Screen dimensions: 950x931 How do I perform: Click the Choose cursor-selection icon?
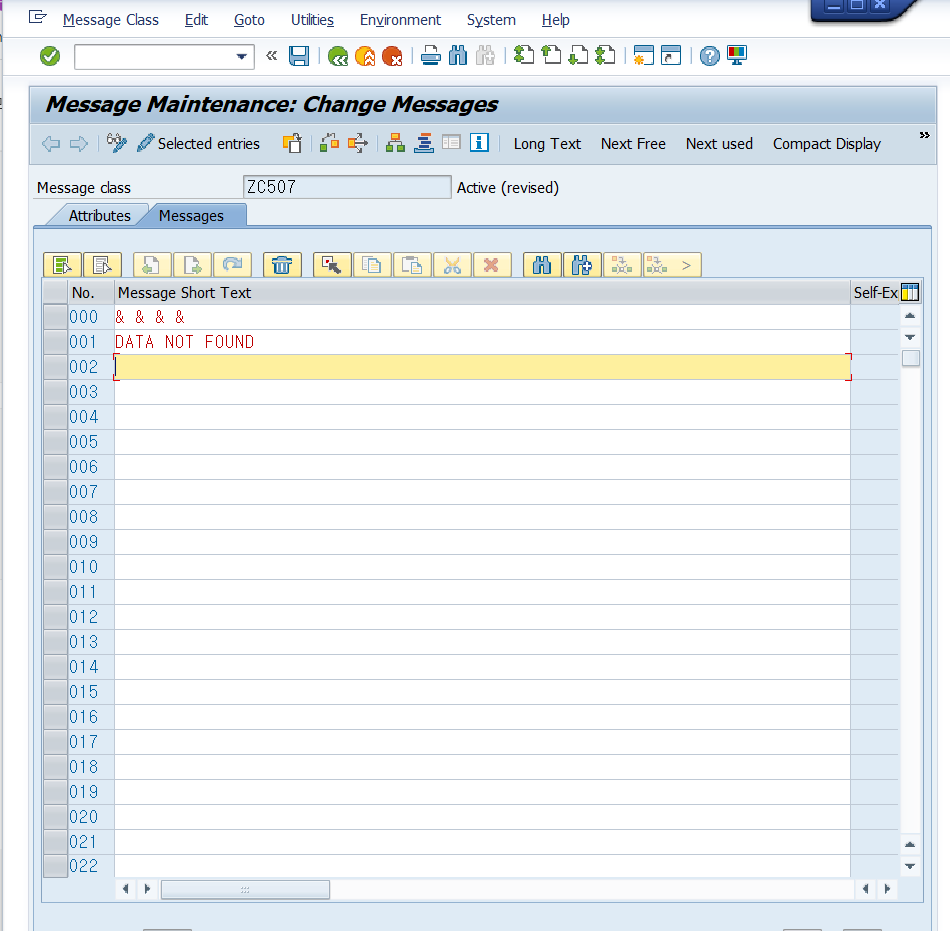click(x=331, y=265)
